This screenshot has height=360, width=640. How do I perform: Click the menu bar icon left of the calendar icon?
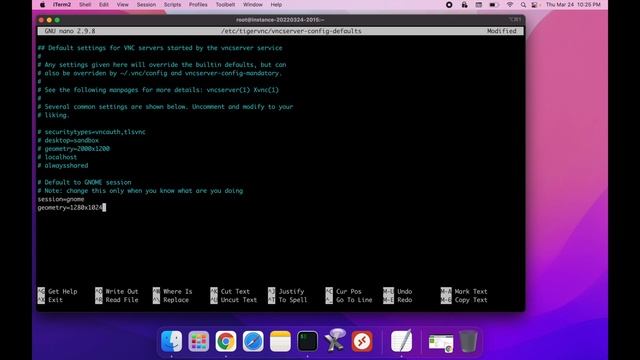[464, 5]
